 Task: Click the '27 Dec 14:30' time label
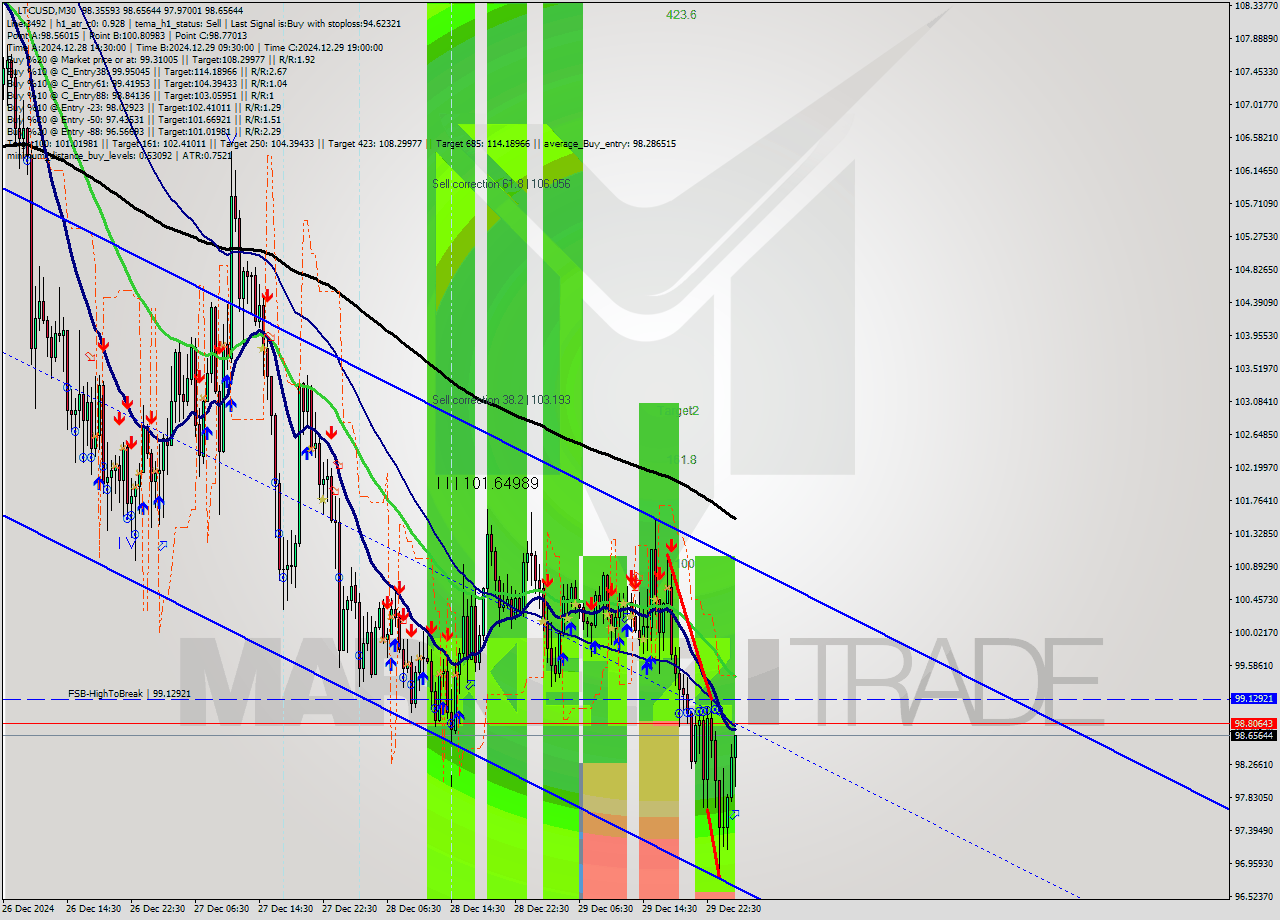285,909
